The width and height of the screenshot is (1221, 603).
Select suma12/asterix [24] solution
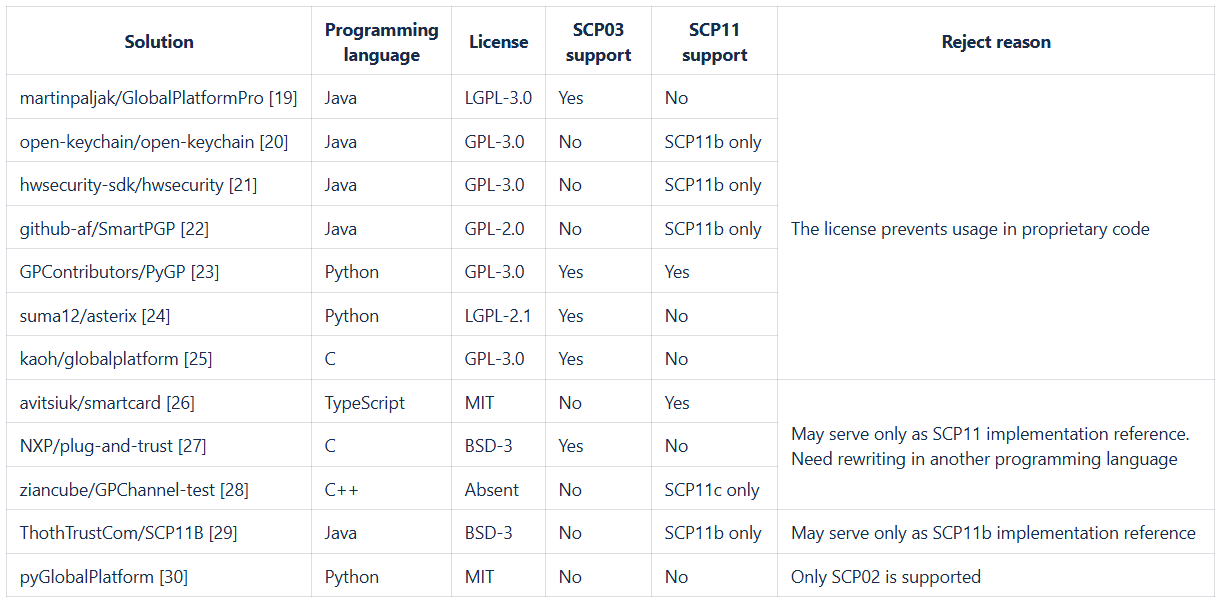coord(95,316)
